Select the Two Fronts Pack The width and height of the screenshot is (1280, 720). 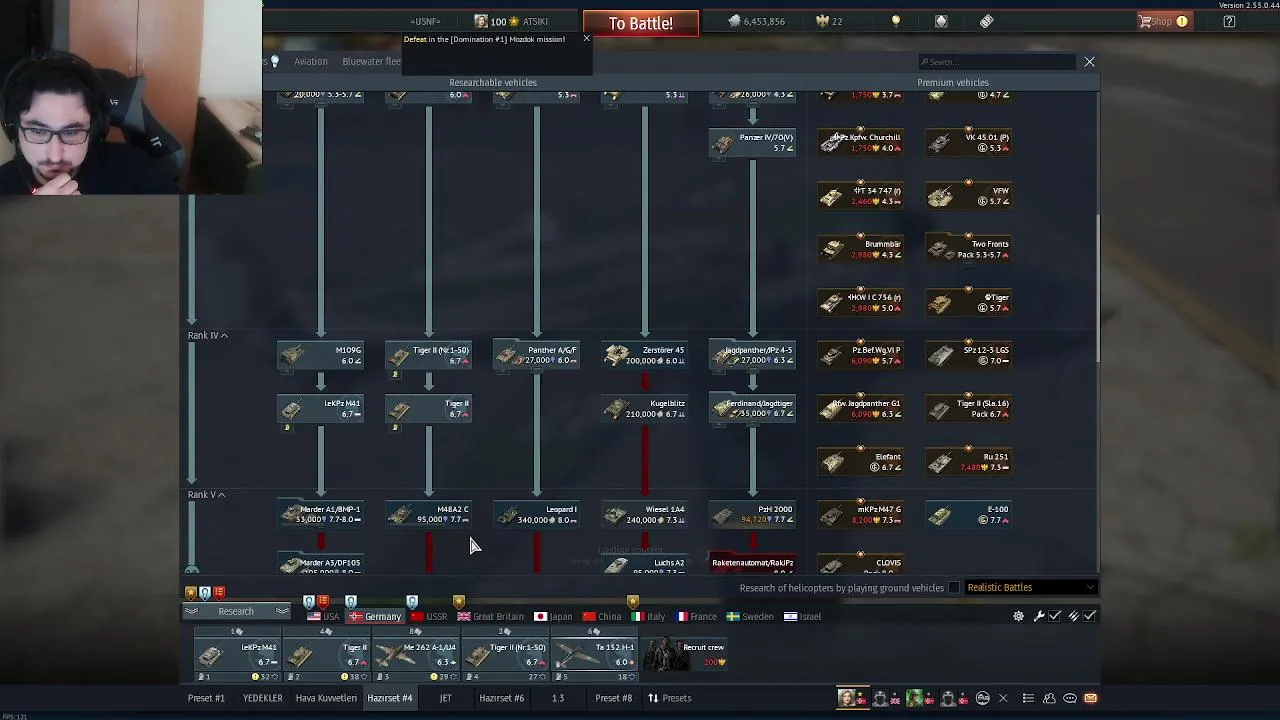(x=969, y=249)
